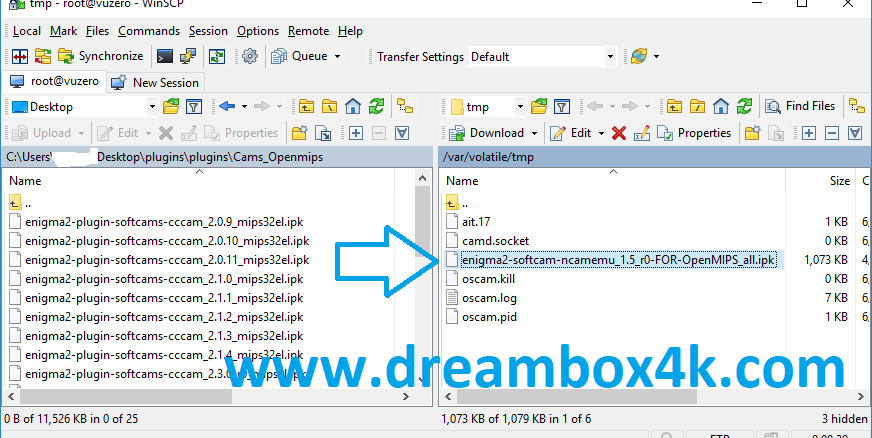872x438 pixels.
Task: Select cccam_2.0.9_mips32el.ipk in local panel
Action: click(164, 222)
